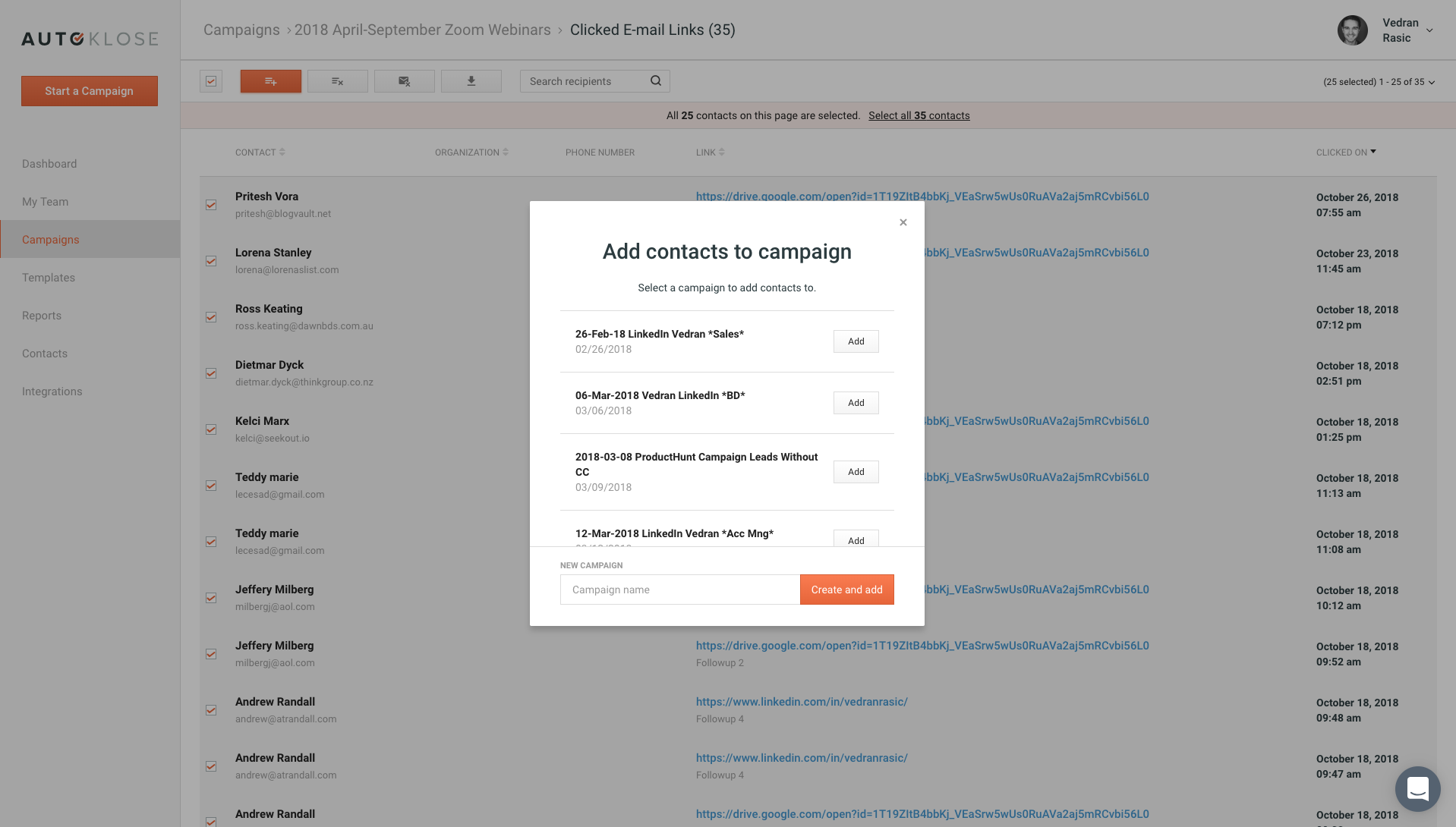Go to Reports in the sidebar
The width and height of the screenshot is (1456, 827).
[x=42, y=316]
